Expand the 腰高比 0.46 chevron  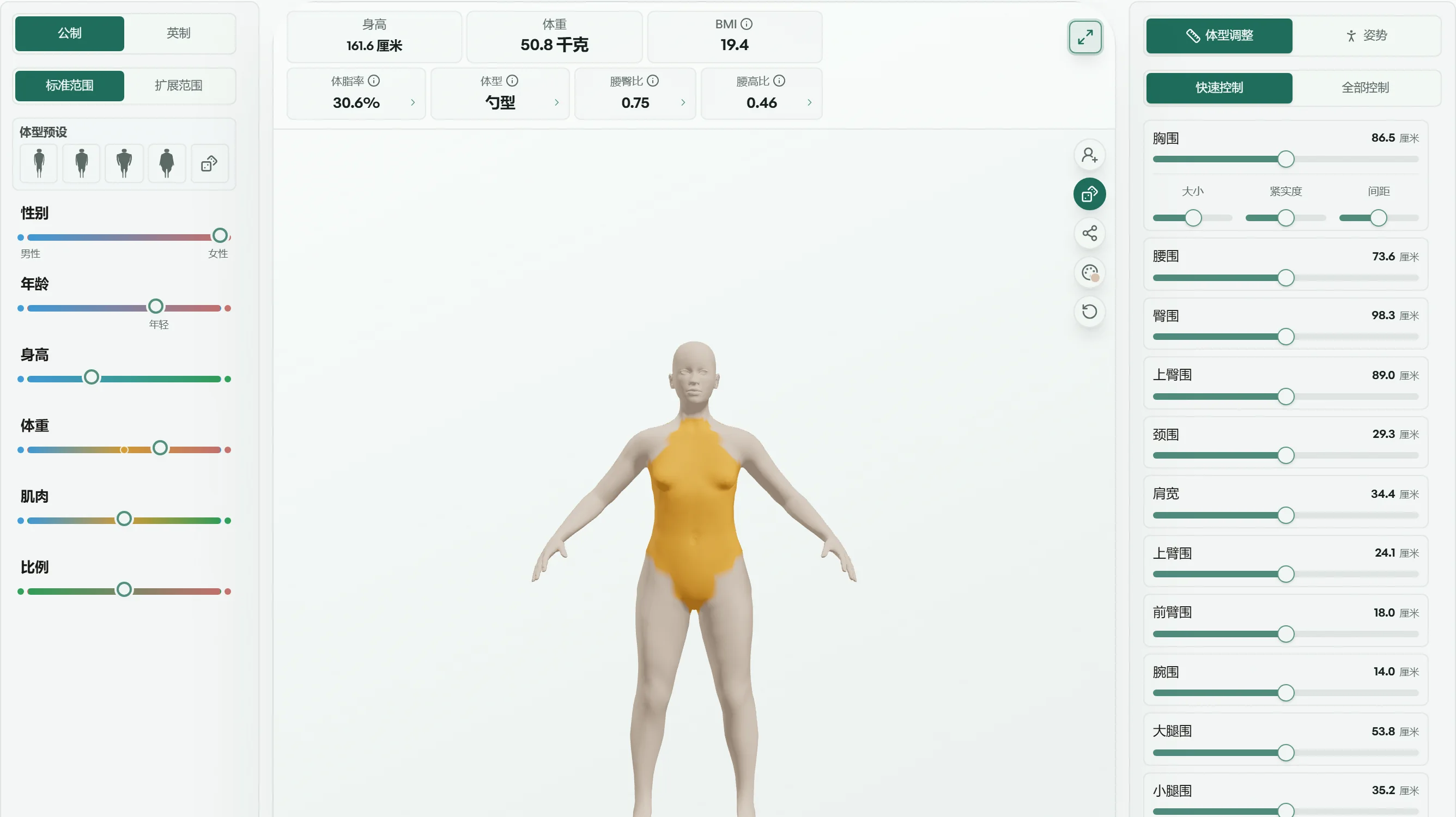(x=809, y=102)
